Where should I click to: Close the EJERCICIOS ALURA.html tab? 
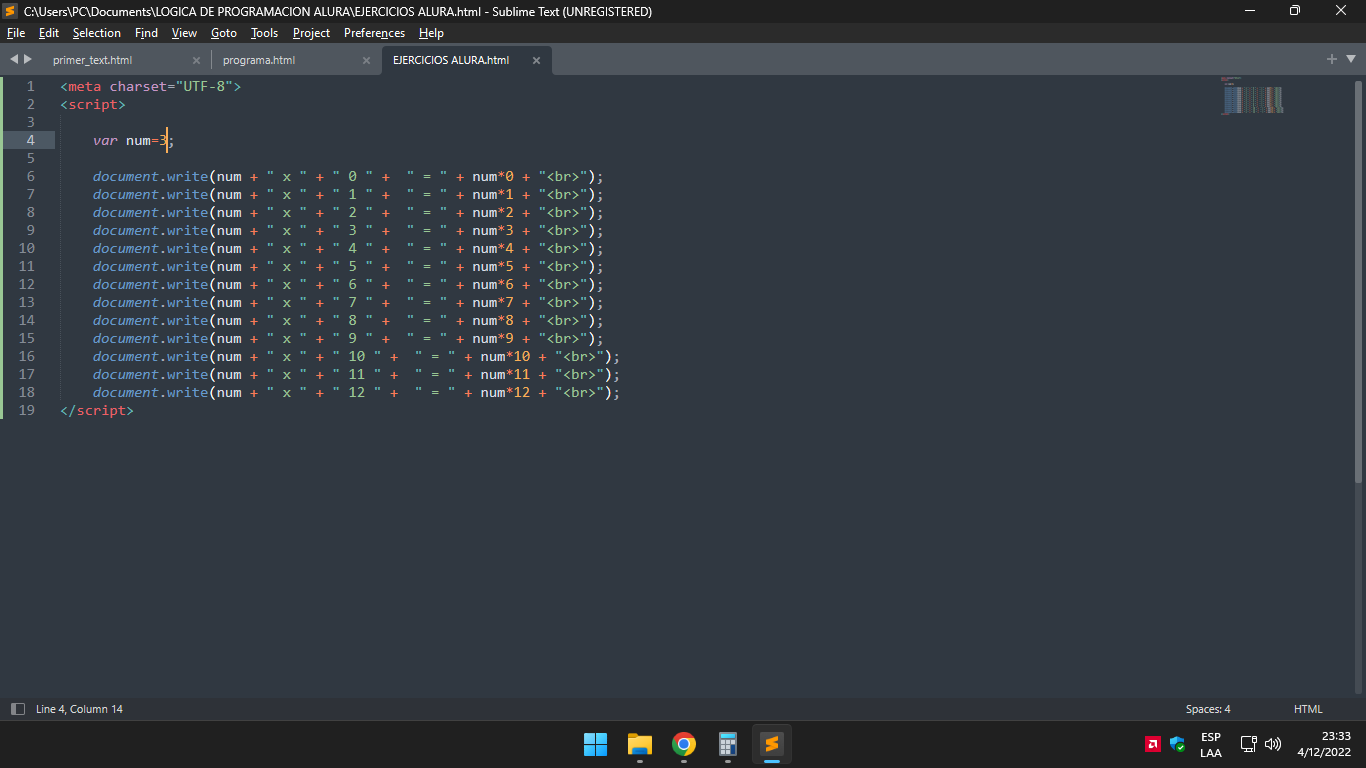coord(536,60)
